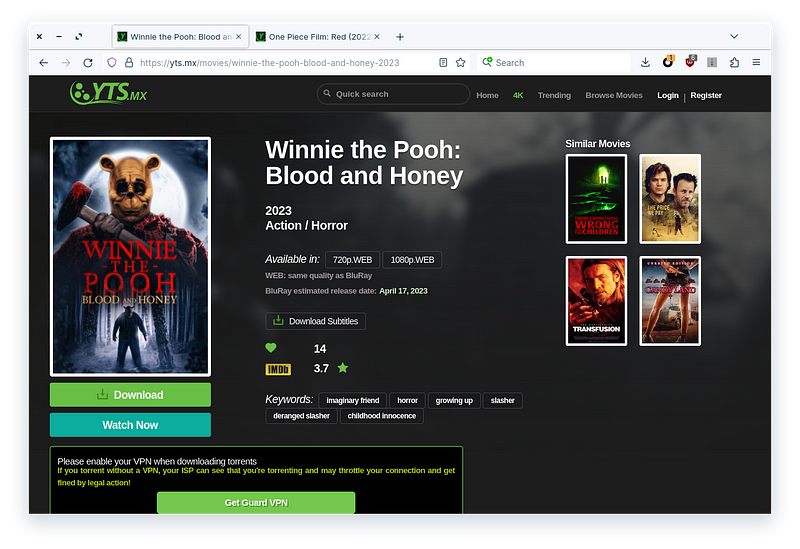Click the first extension icon with the orange badge

pyautogui.click(x=668, y=62)
